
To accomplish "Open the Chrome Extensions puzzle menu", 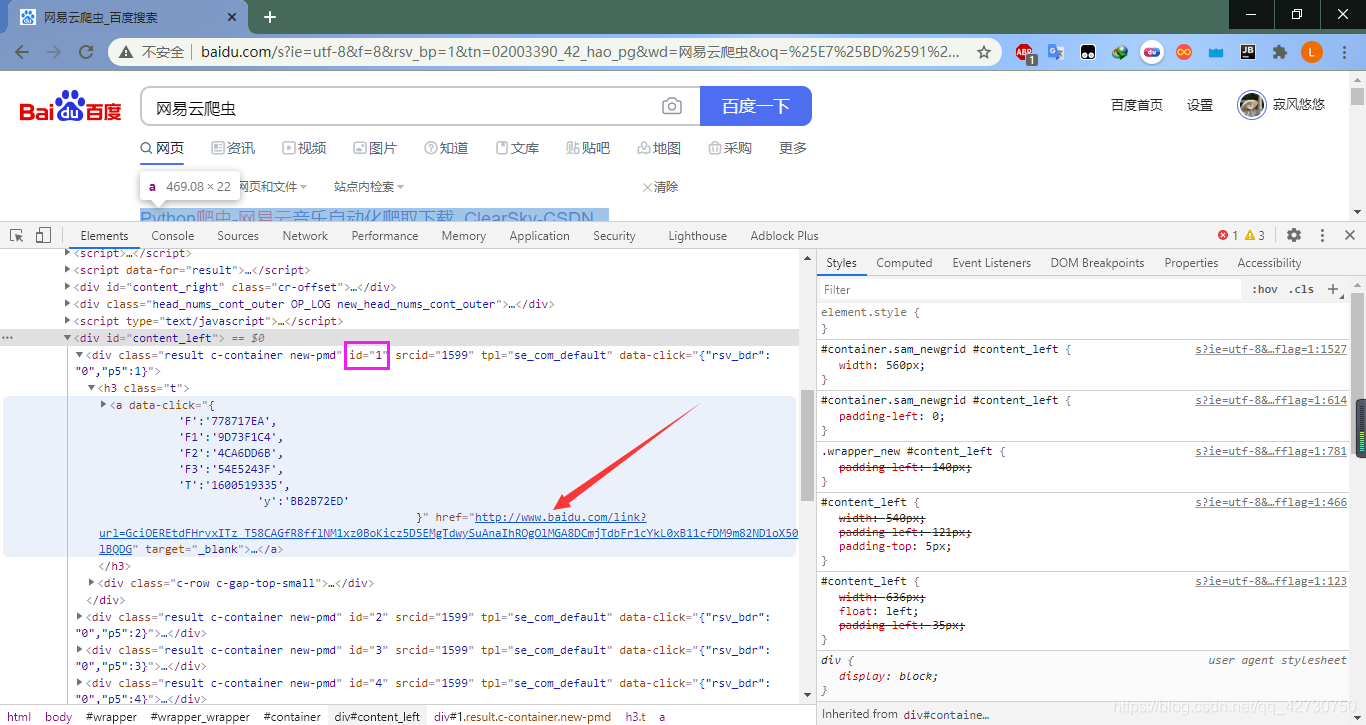I will pyautogui.click(x=1279, y=52).
